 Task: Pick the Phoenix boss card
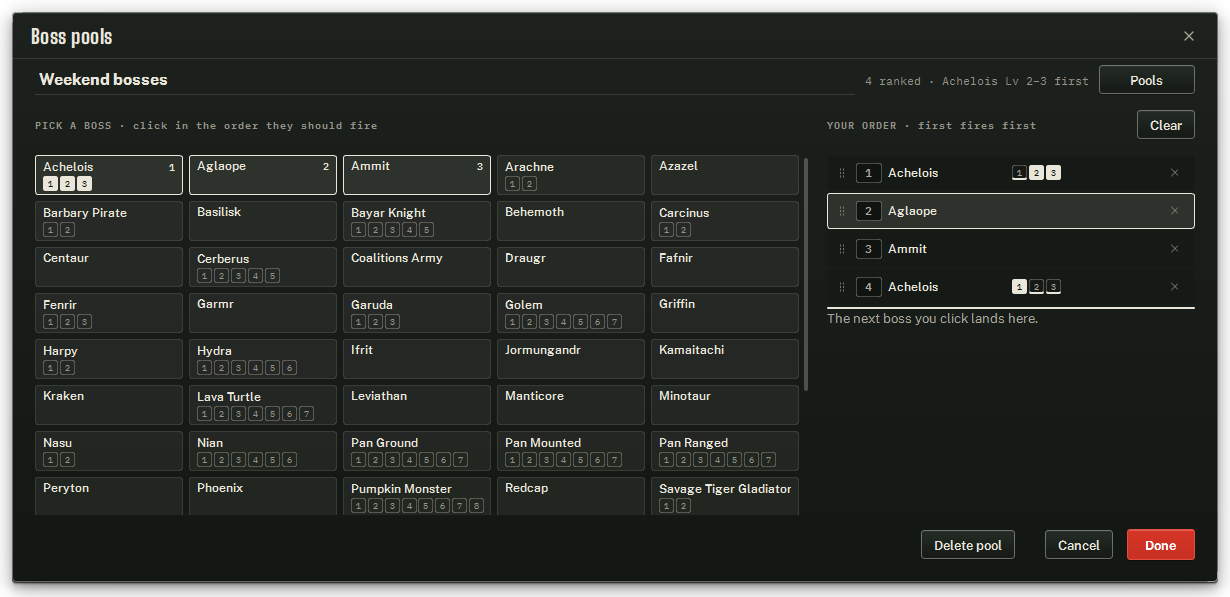(263, 496)
